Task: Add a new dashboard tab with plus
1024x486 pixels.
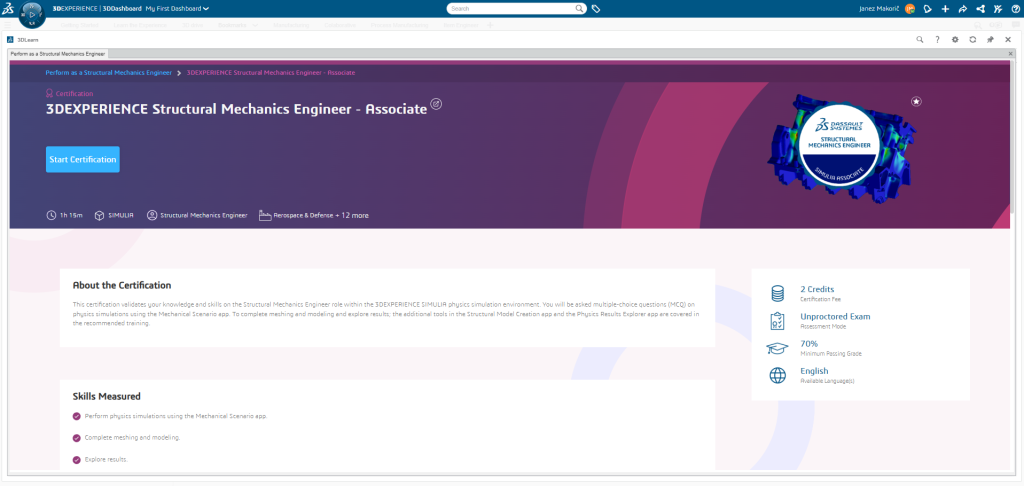Action: click(x=491, y=25)
